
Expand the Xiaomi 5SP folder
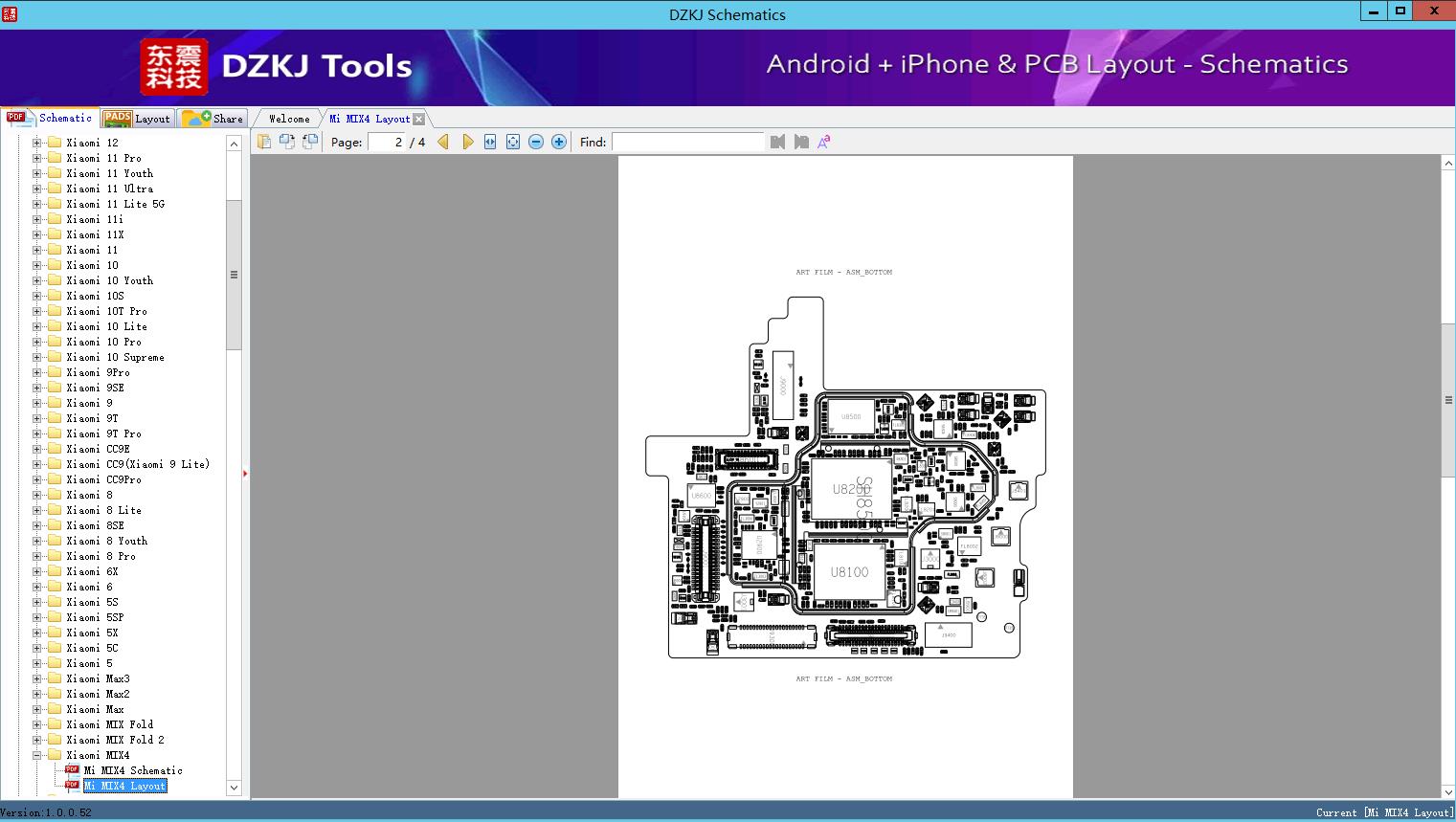37,617
